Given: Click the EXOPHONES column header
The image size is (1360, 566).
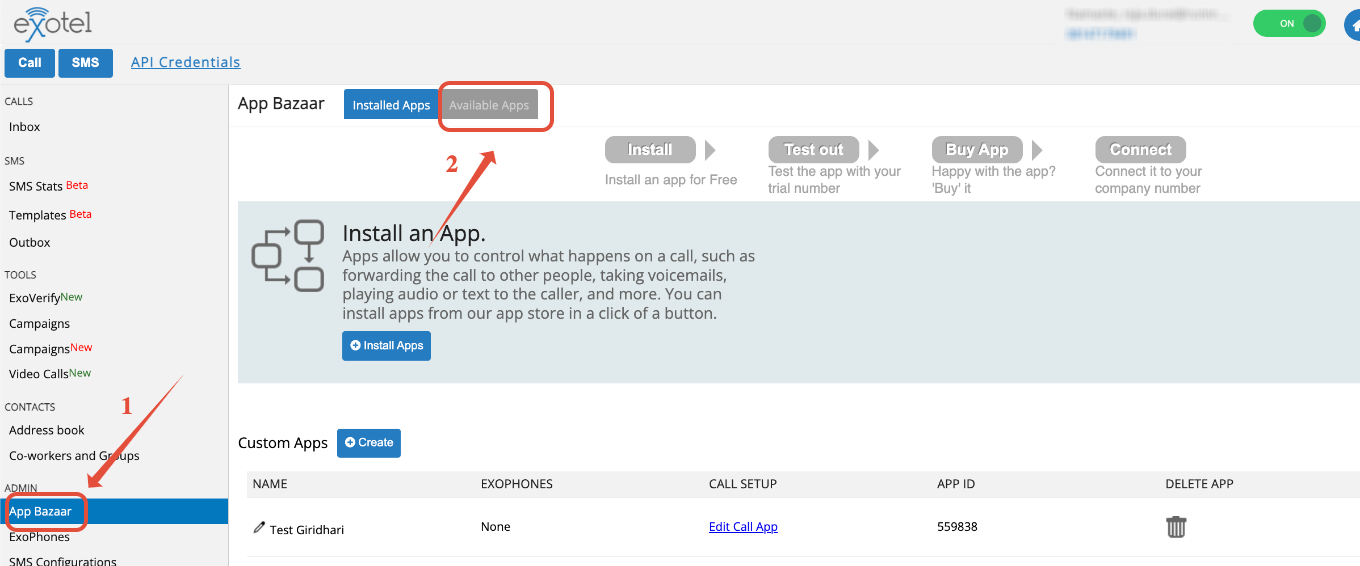Looking at the screenshot, I should pos(517,484).
